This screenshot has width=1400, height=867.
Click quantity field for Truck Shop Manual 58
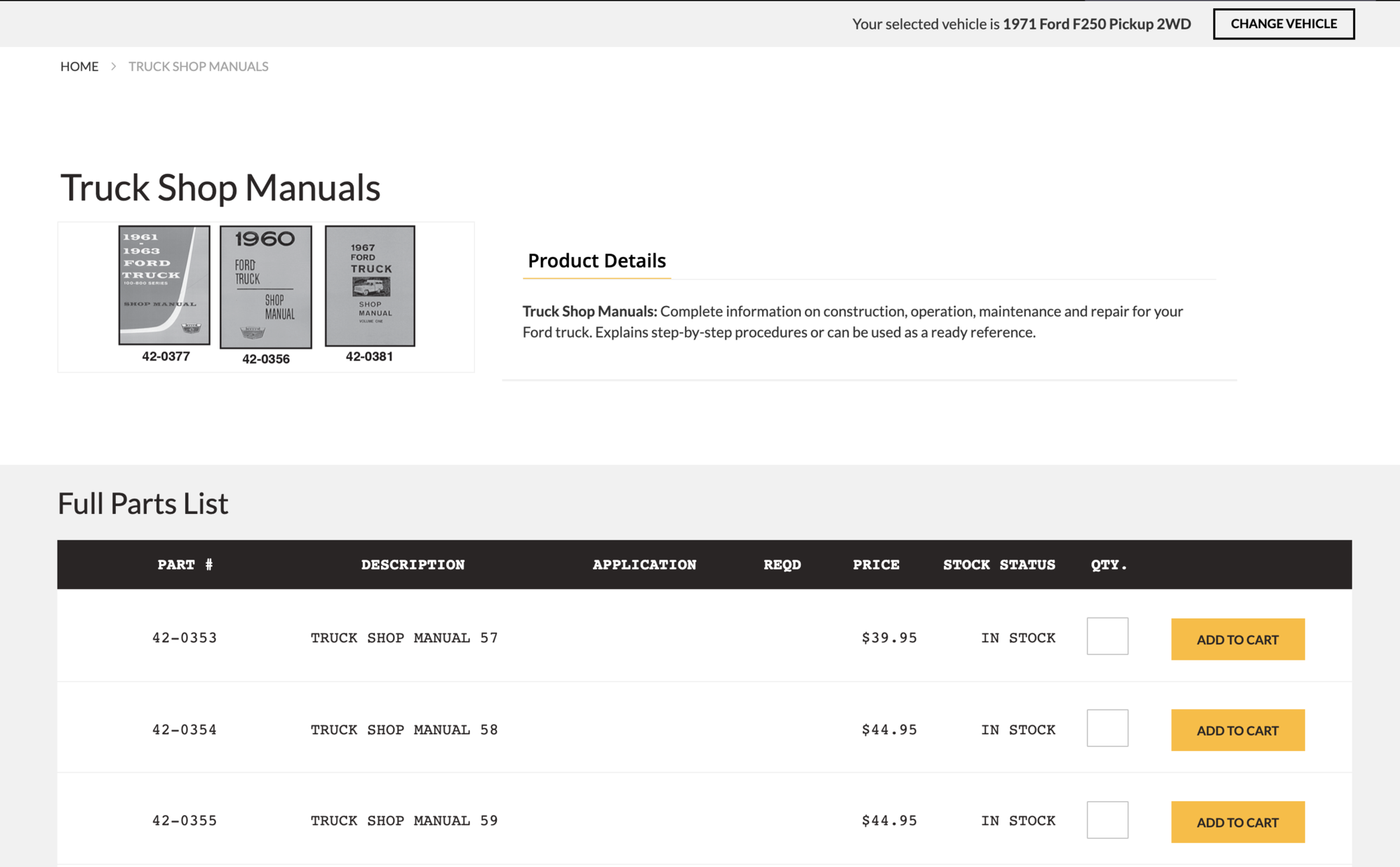pyautogui.click(x=1107, y=728)
